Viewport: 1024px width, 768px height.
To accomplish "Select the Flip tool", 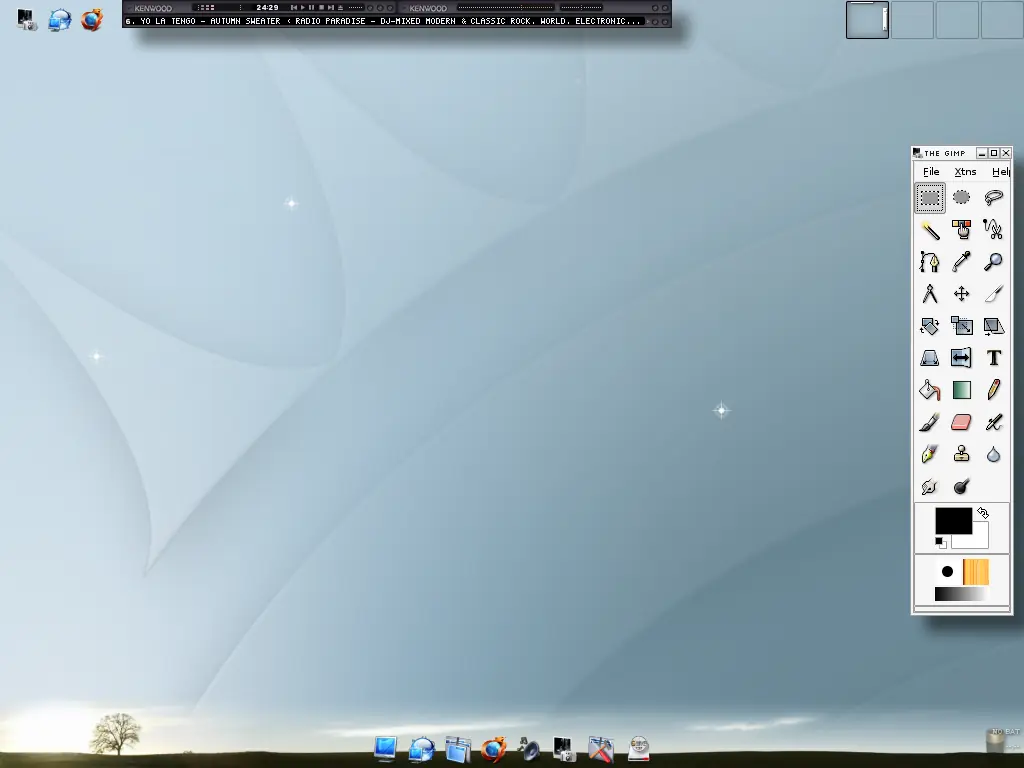I will (x=961, y=358).
